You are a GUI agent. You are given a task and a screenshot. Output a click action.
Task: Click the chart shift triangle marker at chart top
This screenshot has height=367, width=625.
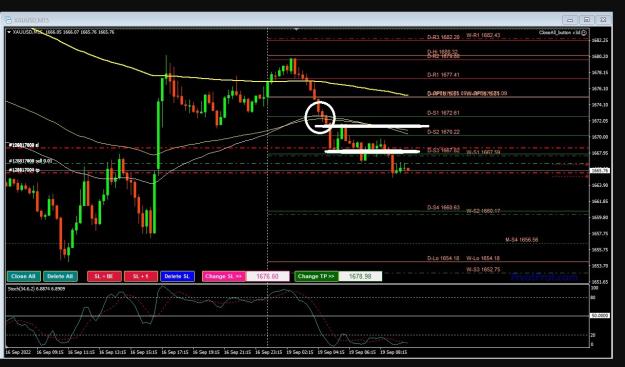coord(296,29)
